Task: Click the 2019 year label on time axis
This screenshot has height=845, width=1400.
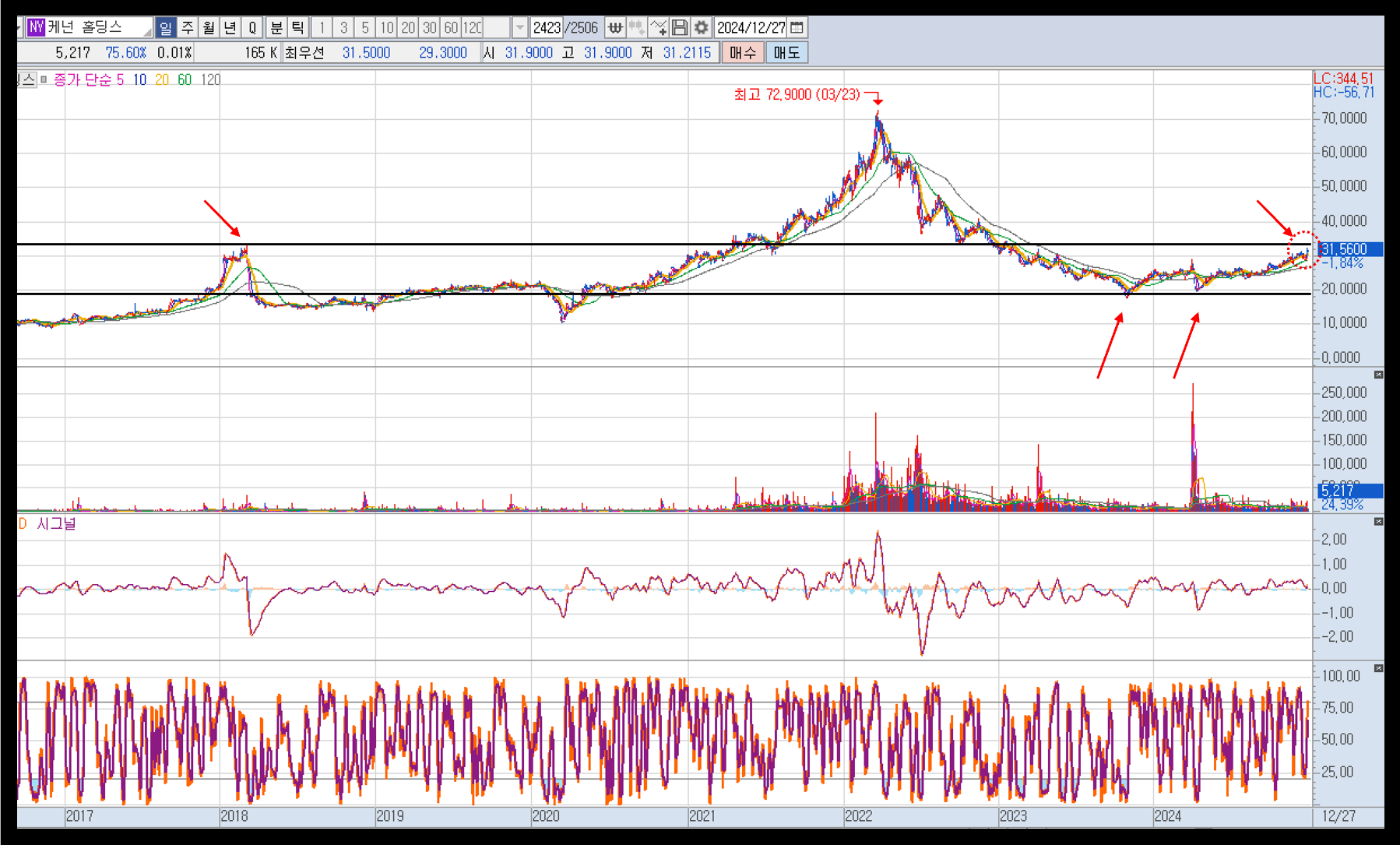Action: [x=390, y=815]
